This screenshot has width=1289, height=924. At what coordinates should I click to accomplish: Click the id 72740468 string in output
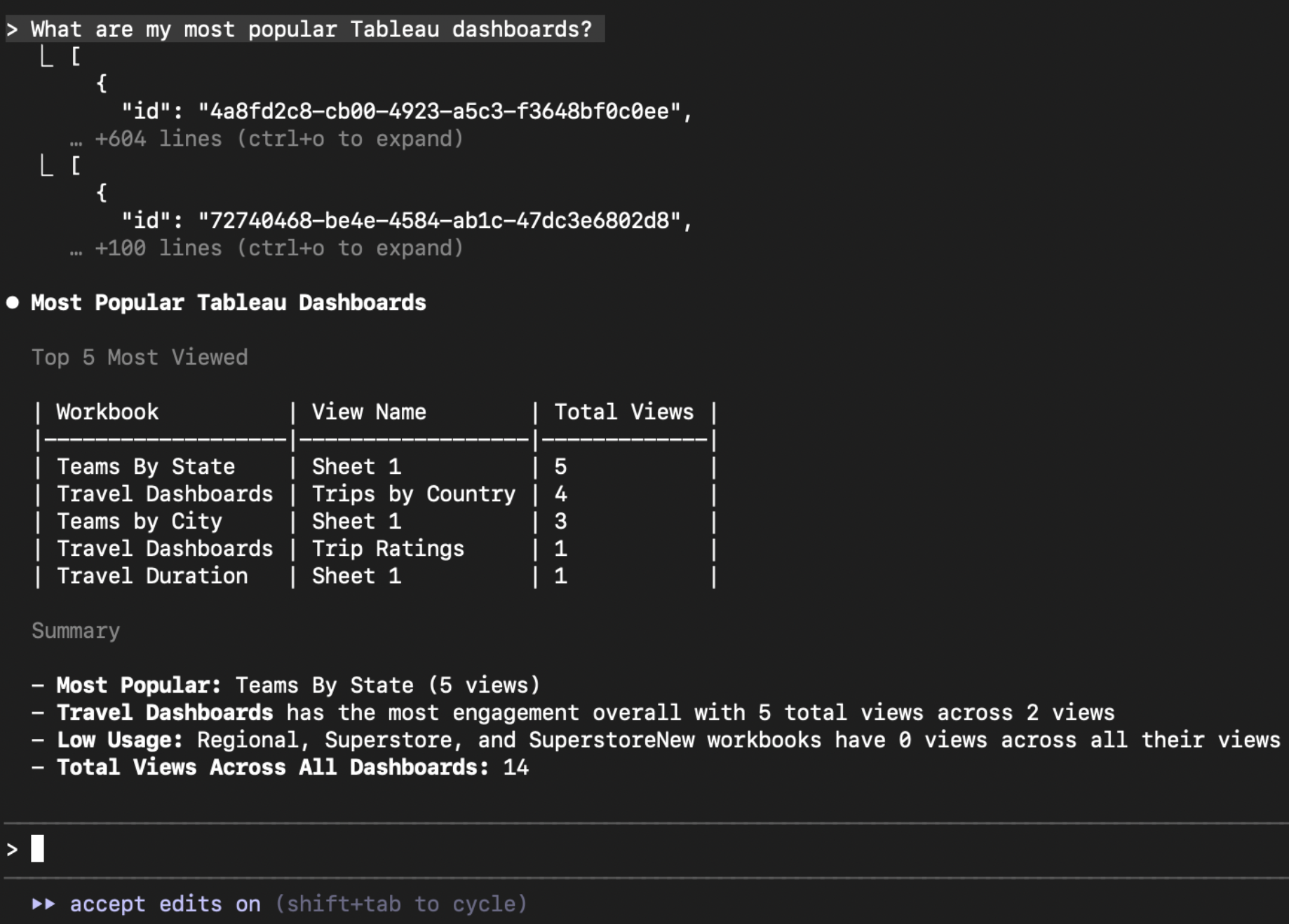tap(439, 221)
